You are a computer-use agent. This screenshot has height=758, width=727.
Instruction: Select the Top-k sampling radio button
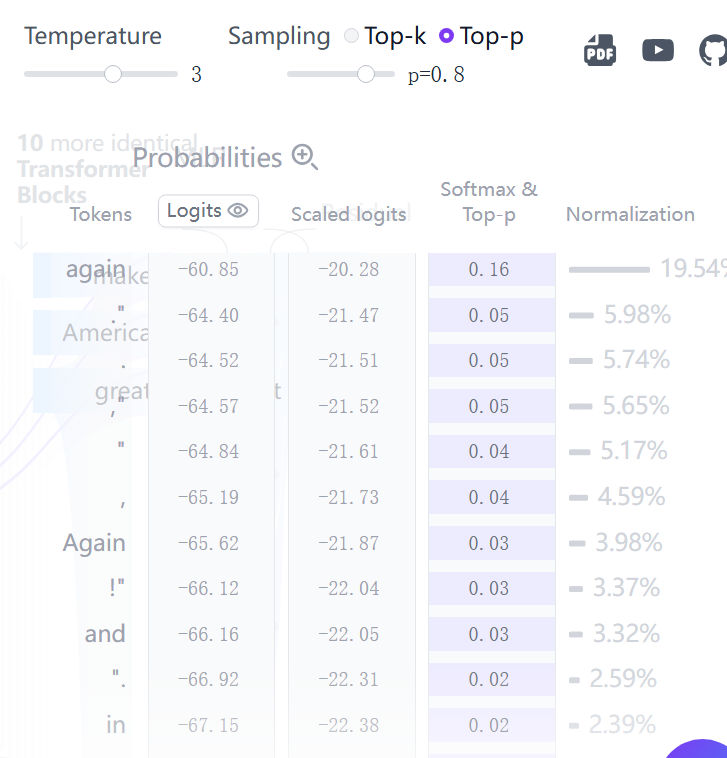coord(351,36)
